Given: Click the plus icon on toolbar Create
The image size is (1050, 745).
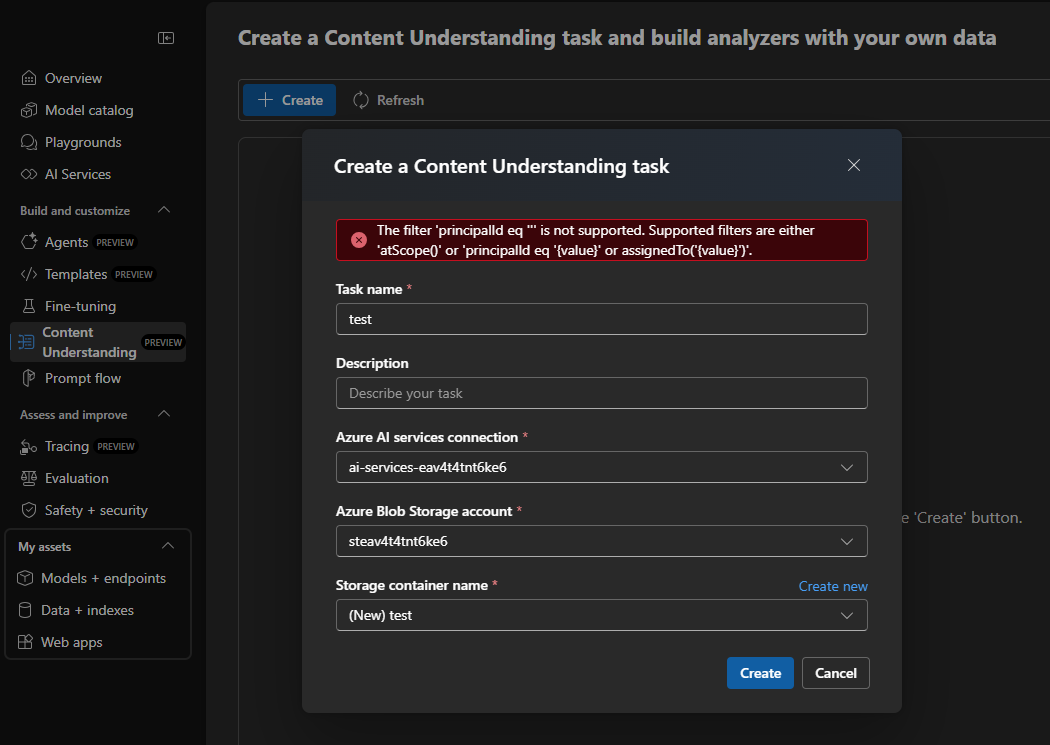Looking at the screenshot, I should (x=265, y=100).
